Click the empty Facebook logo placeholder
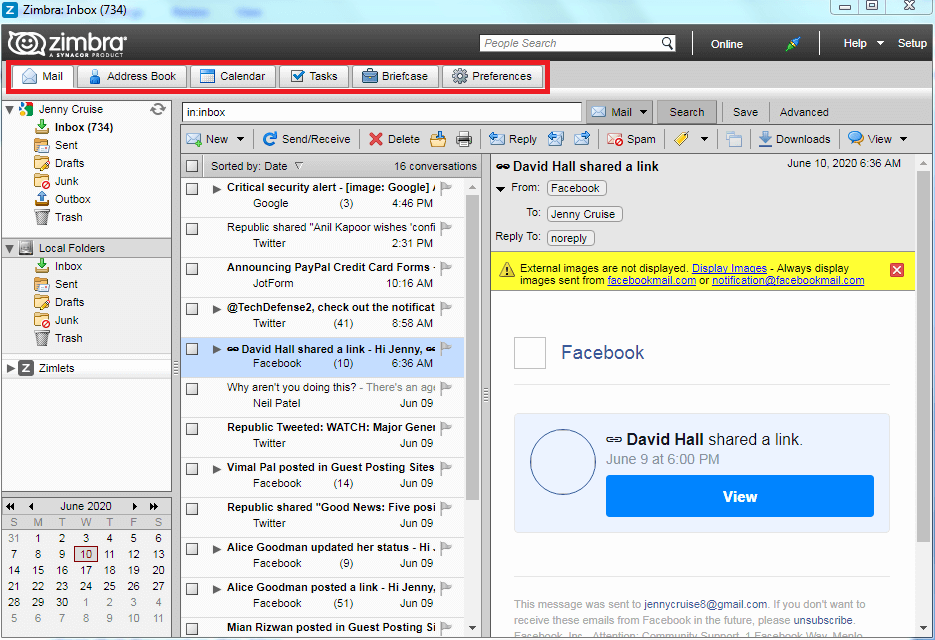The image size is (935, 640). tap(530, 353)
